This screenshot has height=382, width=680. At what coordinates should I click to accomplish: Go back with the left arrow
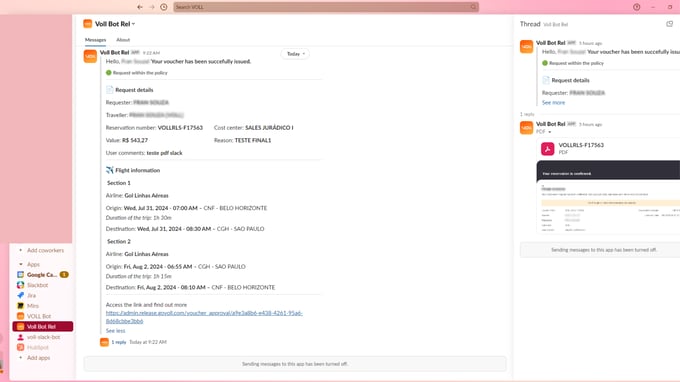tap(140, 7)
